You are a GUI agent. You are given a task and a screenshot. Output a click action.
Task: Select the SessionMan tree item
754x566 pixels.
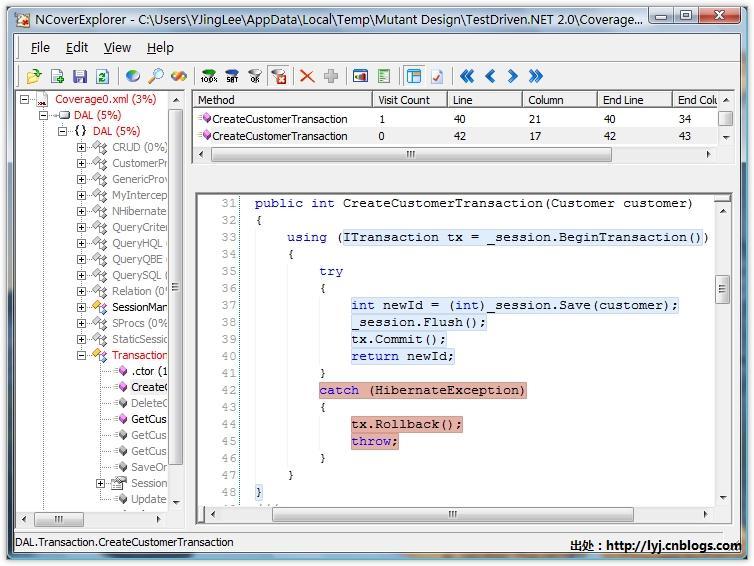[139, 307]
